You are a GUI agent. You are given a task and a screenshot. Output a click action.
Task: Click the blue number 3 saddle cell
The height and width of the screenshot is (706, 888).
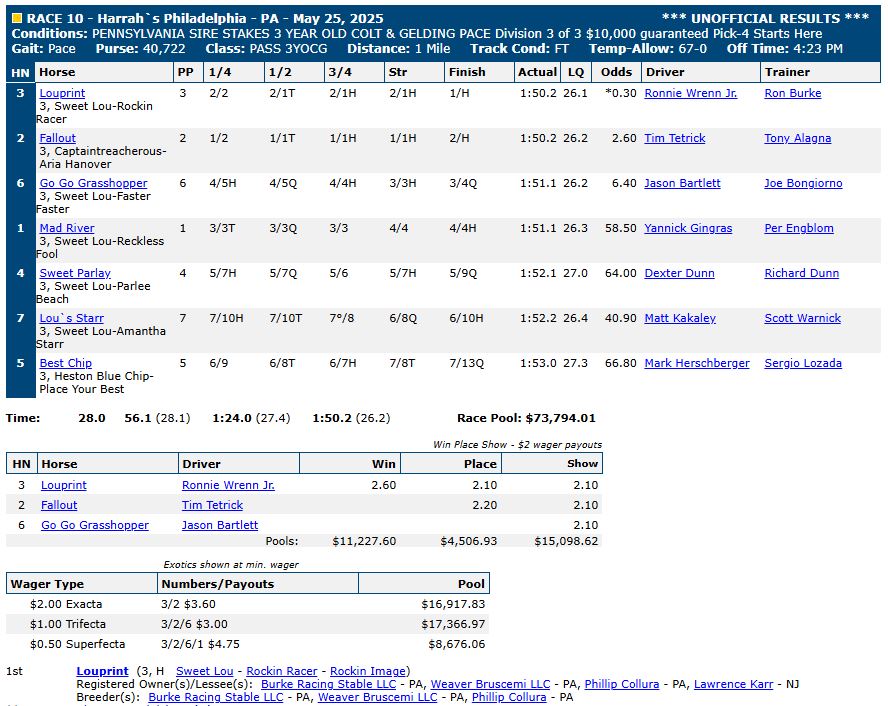20,93
